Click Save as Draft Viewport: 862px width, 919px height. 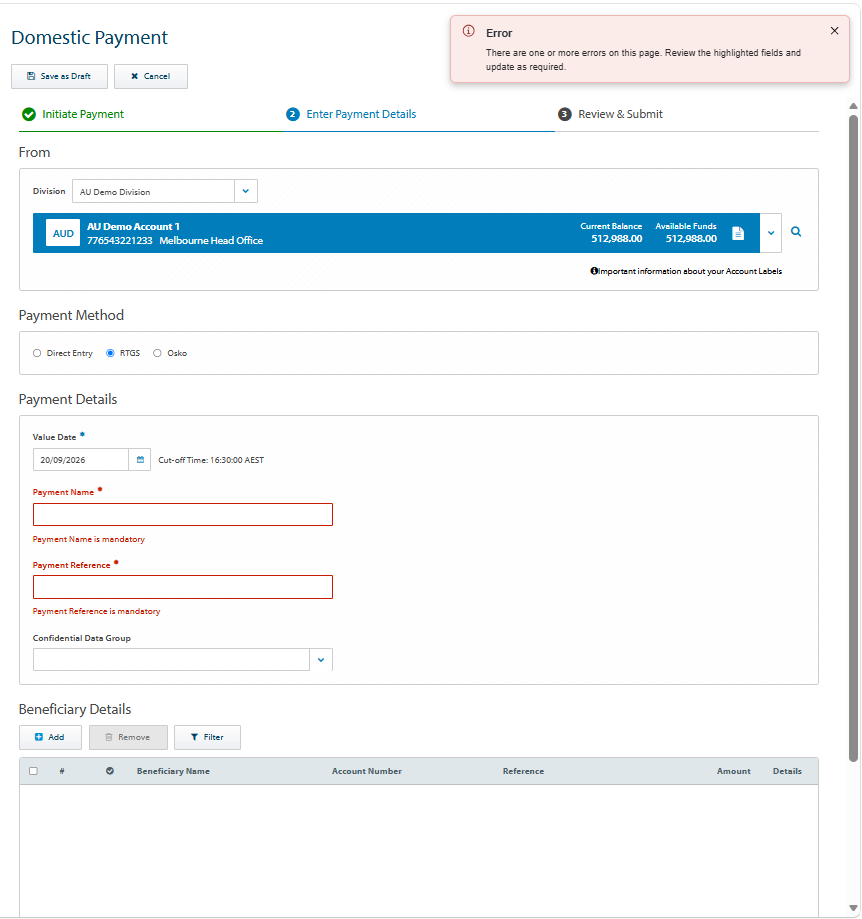(59, 76)
